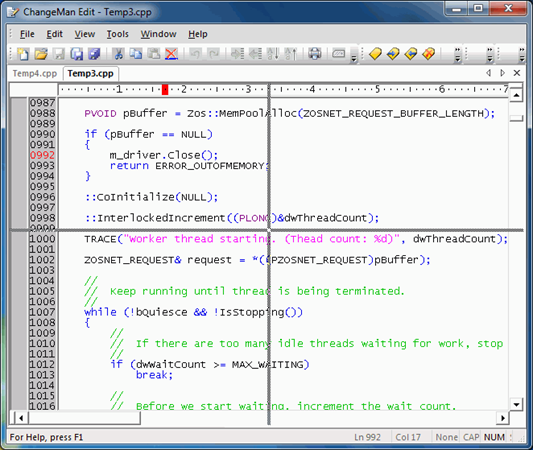Viewport: 533px width, 450px height.
Task: Expand the rightmost toolbar overflow chevron
Action: [x=522, y=55]
